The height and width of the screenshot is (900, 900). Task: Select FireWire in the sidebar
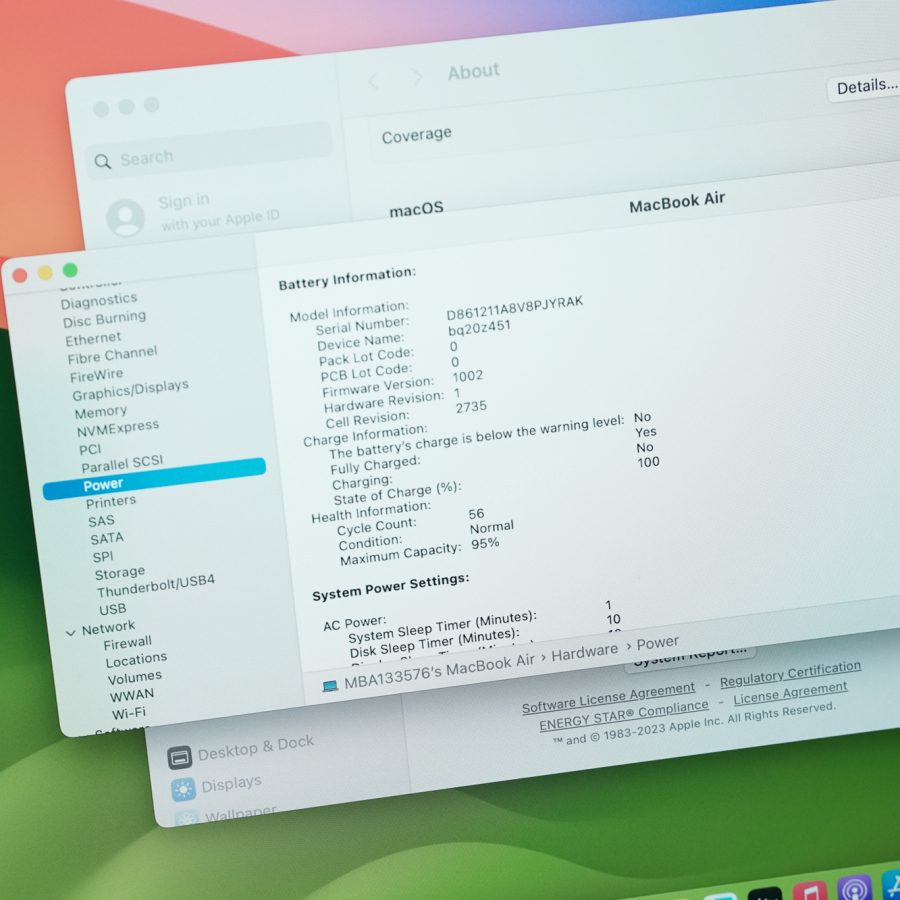[x=96, y=375]
